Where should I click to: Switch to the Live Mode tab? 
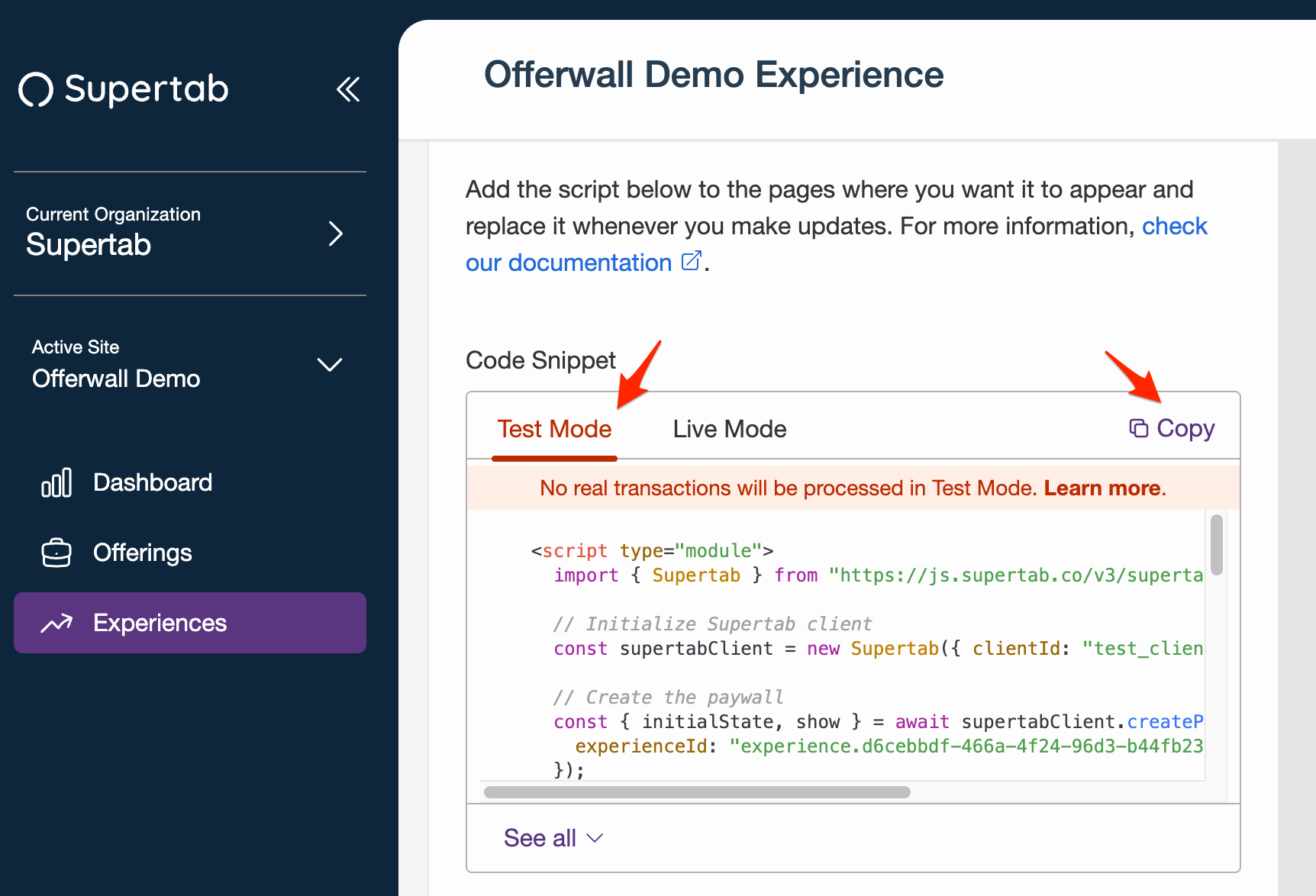pyautogui.click(x=730, y=429)
